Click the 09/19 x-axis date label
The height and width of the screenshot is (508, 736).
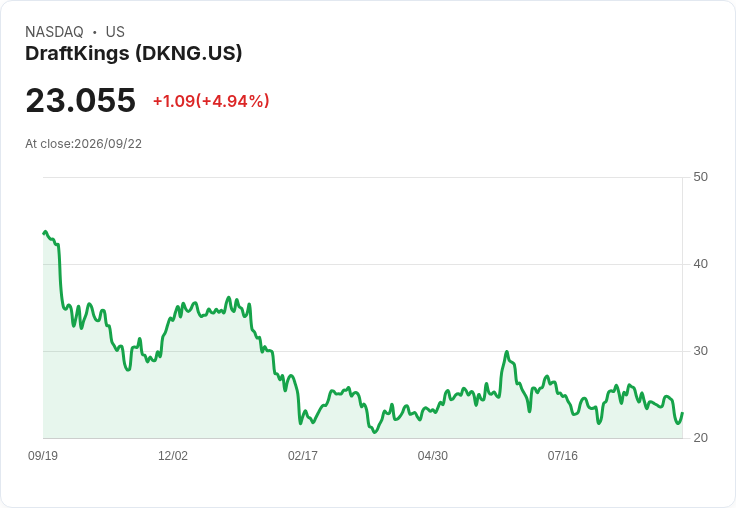43,456
